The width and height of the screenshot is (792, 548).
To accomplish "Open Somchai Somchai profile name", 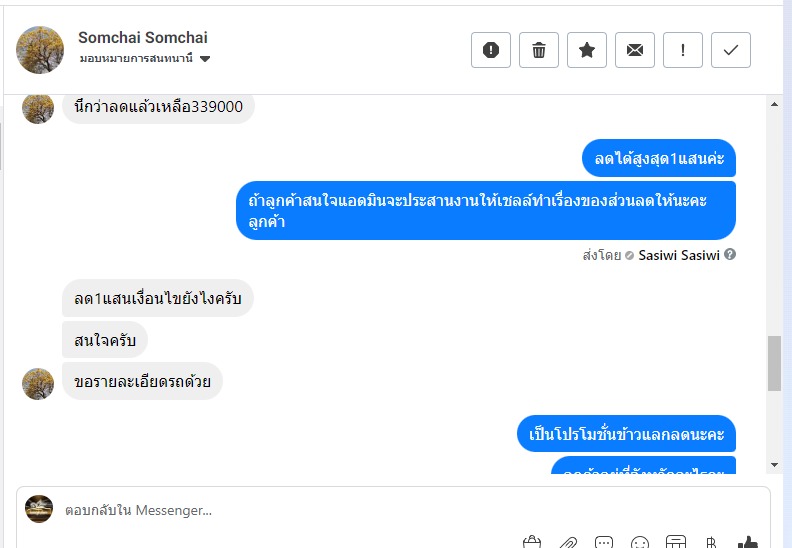I will tap(143, 38).
